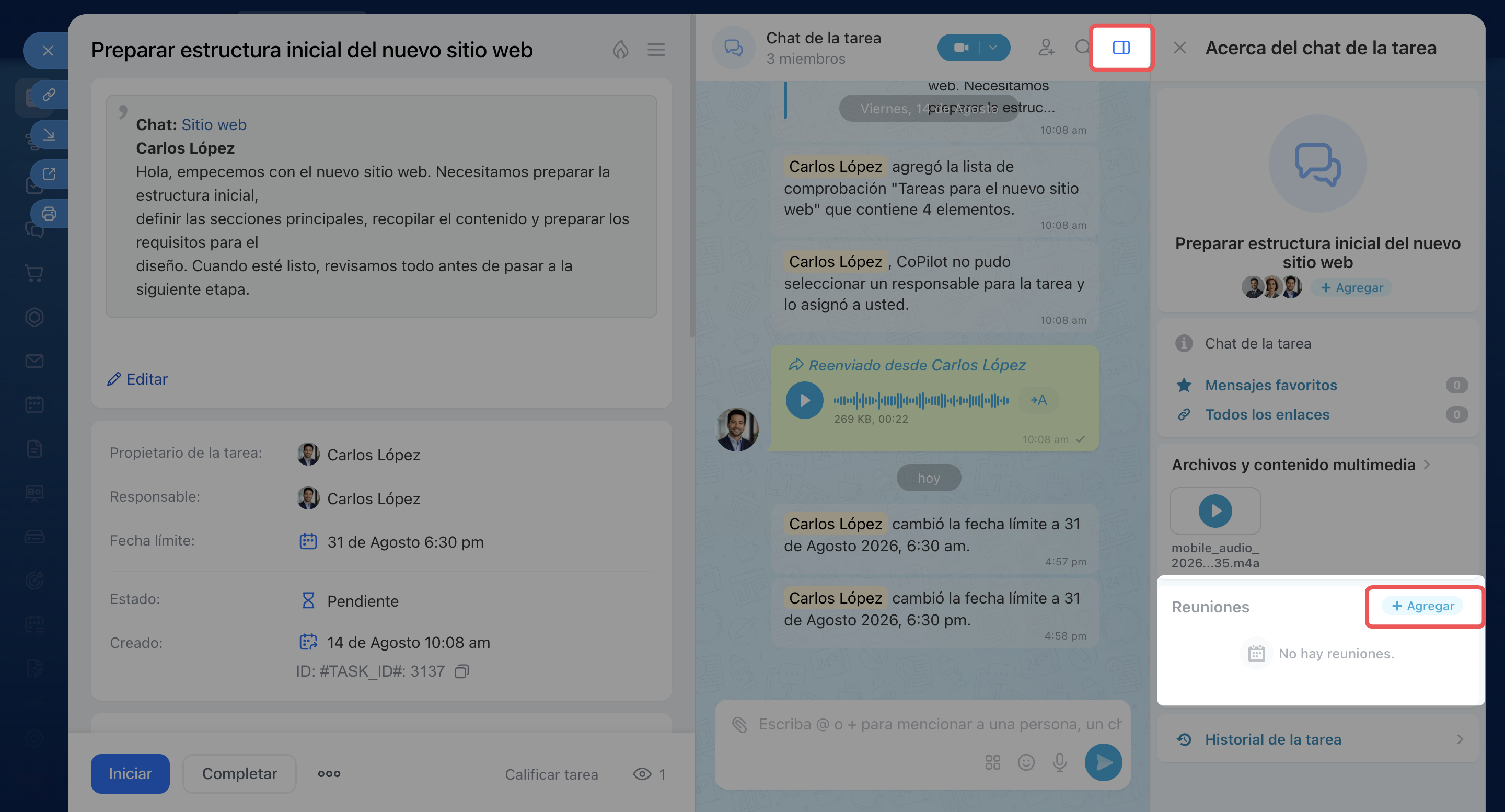Viewport: 1505px width, 812px height.
Task: Edit the task description with Editar
Action: 137,379
